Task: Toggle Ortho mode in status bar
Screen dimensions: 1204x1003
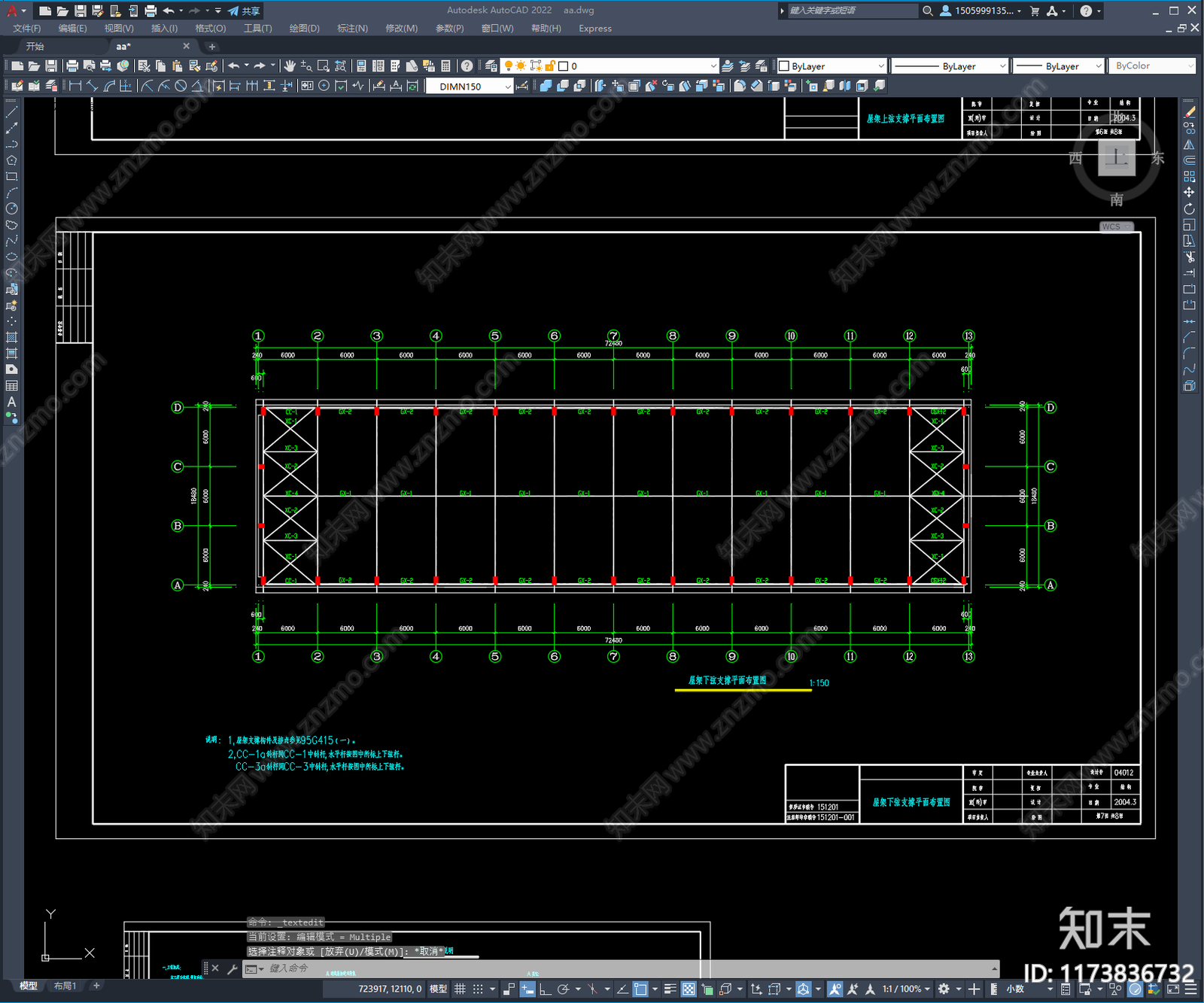Action: coord(546,989)
